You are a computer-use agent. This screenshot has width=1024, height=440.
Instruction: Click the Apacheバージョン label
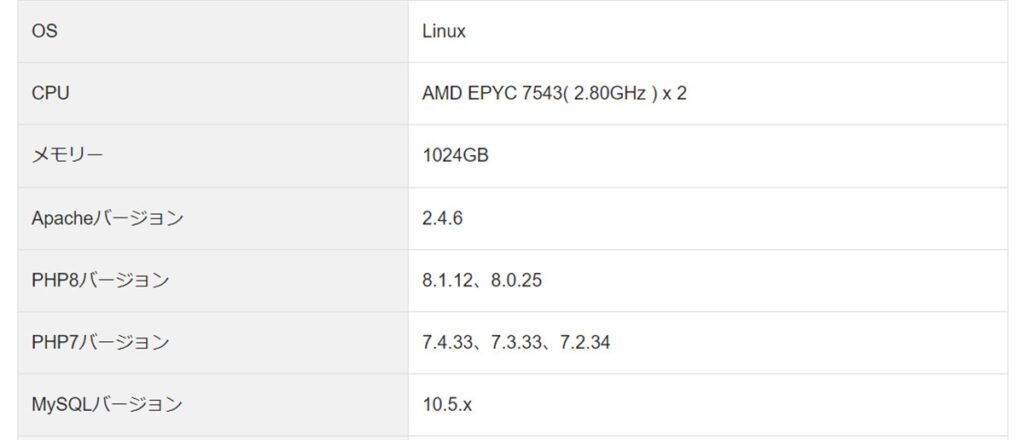[x=107, y=218]
